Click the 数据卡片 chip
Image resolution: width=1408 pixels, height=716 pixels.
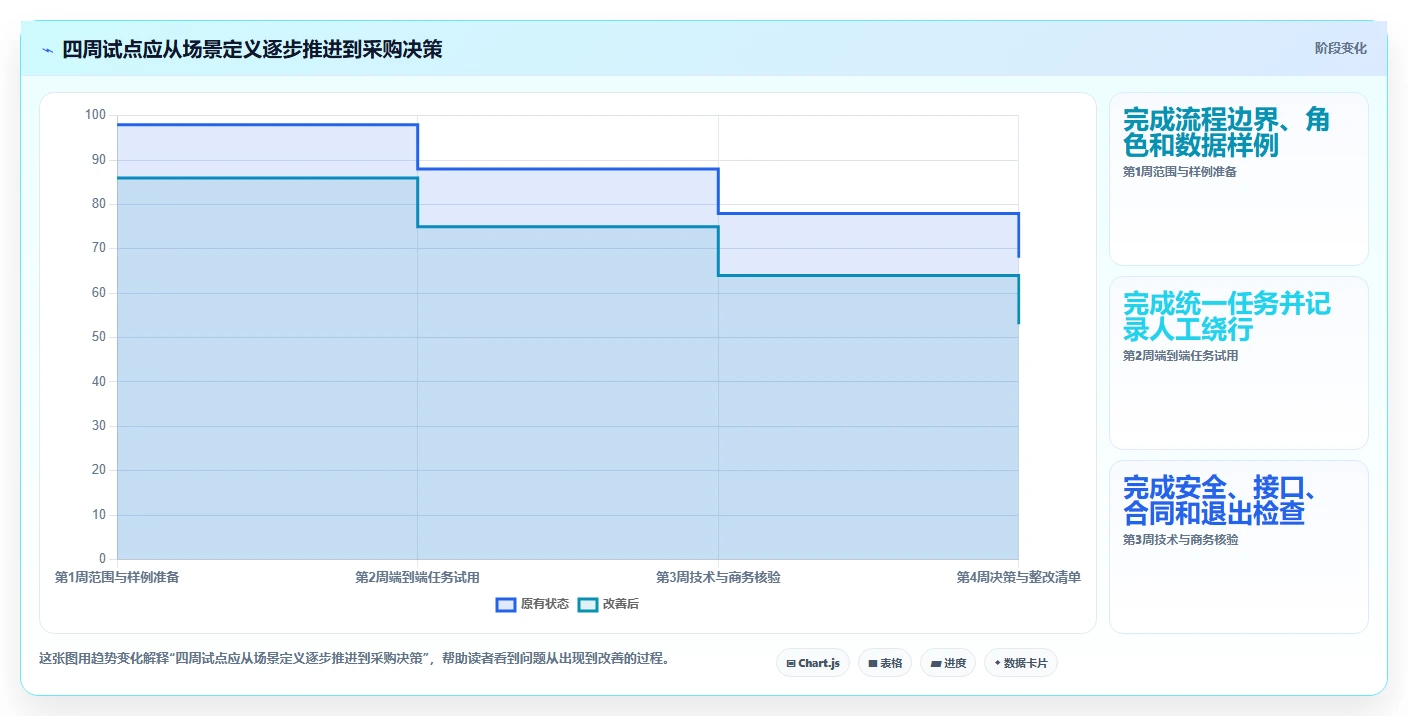1021,663
